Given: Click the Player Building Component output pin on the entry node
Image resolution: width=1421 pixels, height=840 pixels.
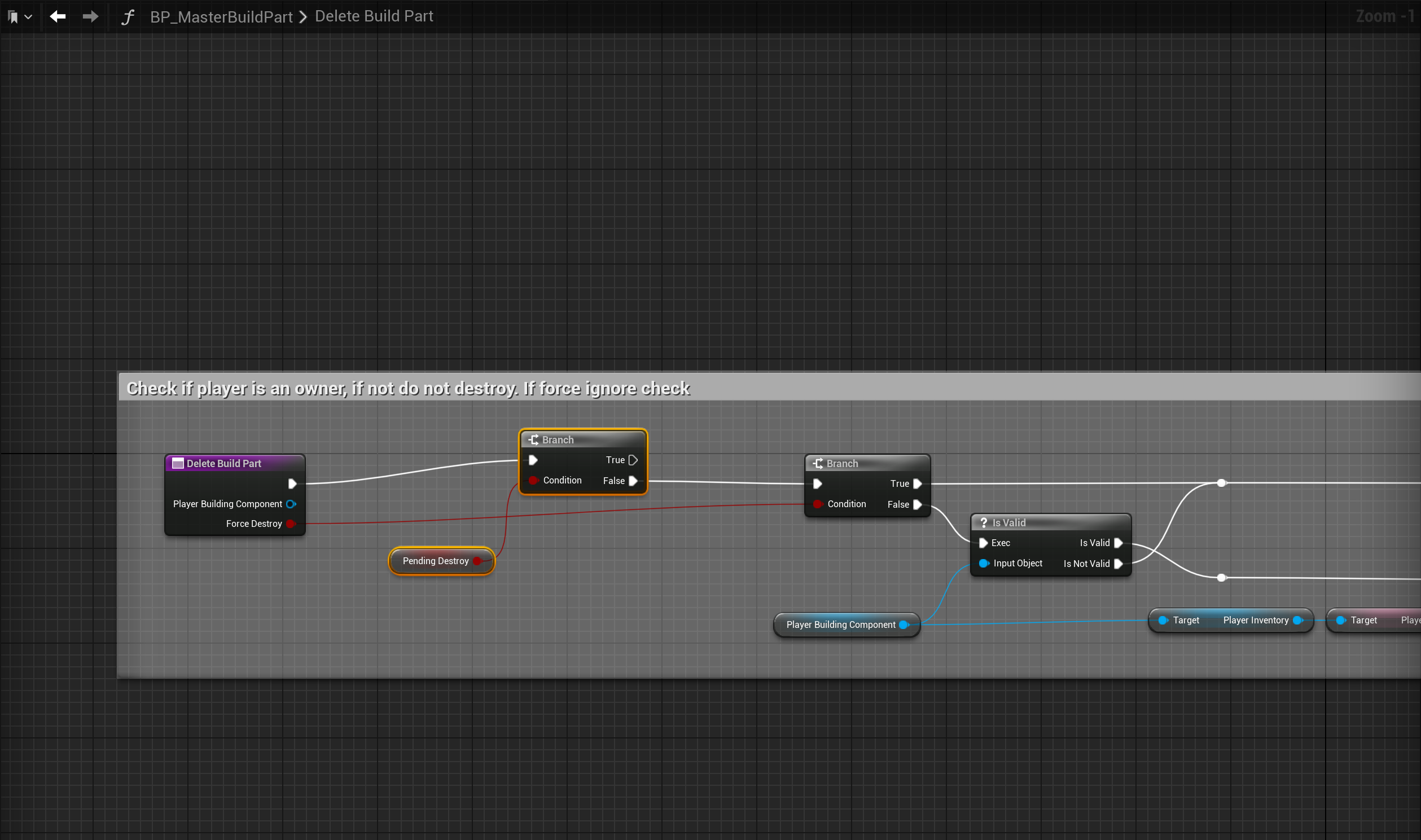Looking at the screenshot, I should click(x=291, y=504).
